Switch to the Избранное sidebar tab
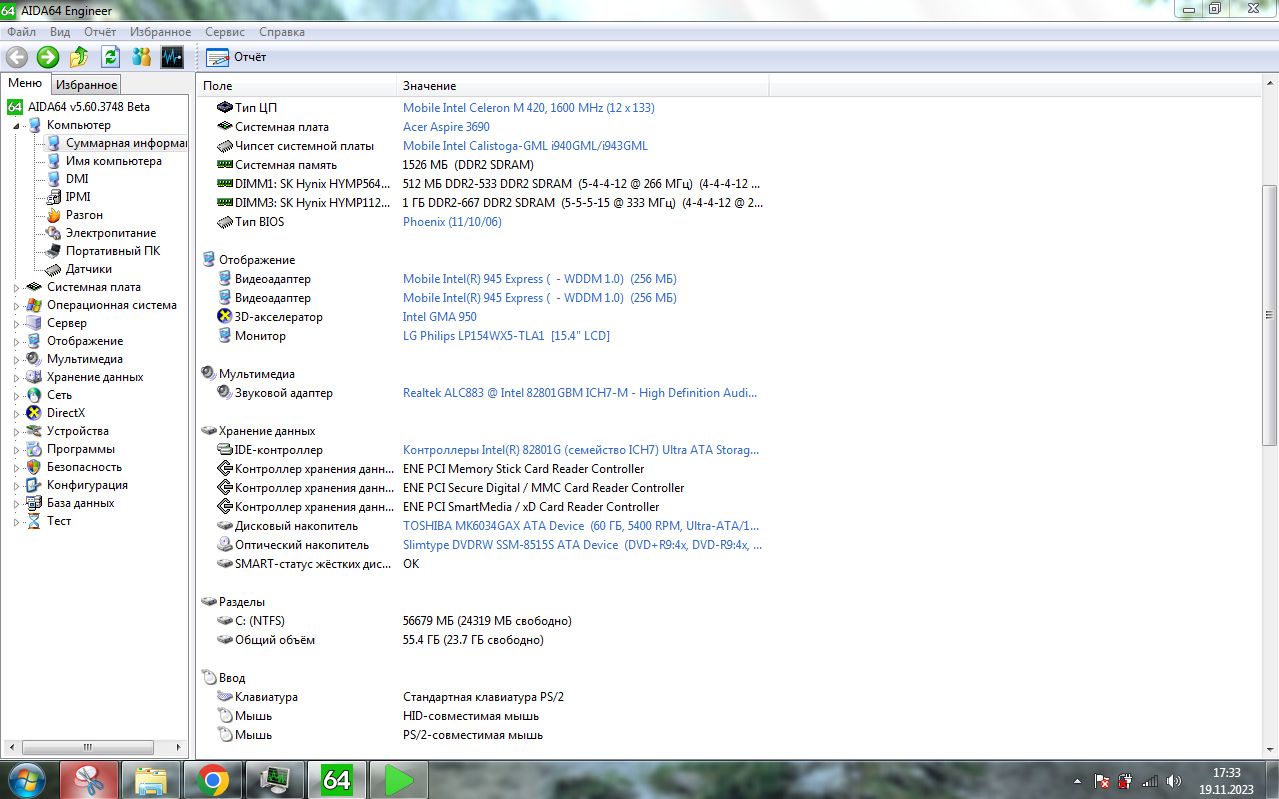Image resolution: width=1279 pixels, height=799 pixels. (86, 85)
